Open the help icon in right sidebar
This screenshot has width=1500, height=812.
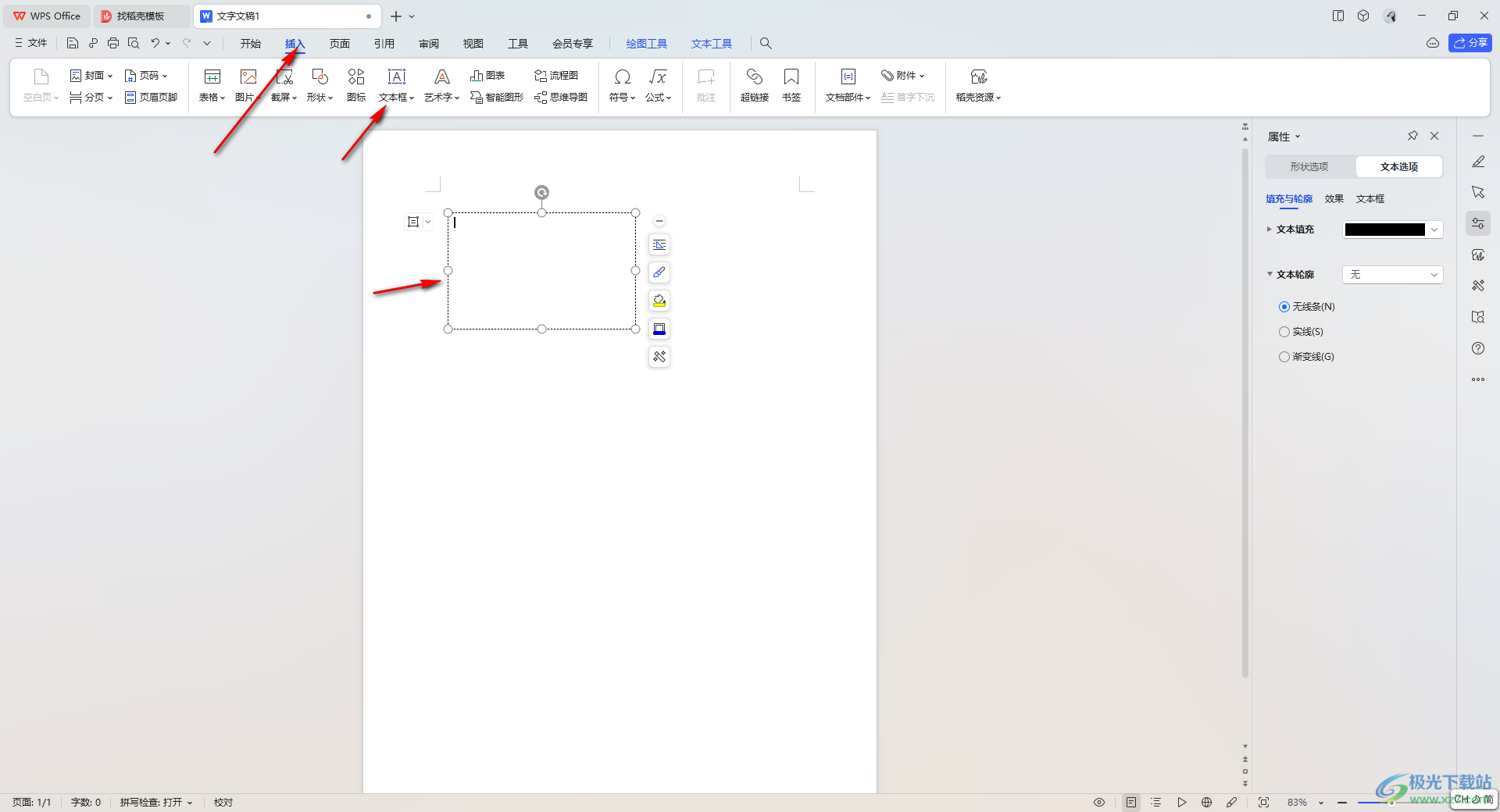(1478, 348)
